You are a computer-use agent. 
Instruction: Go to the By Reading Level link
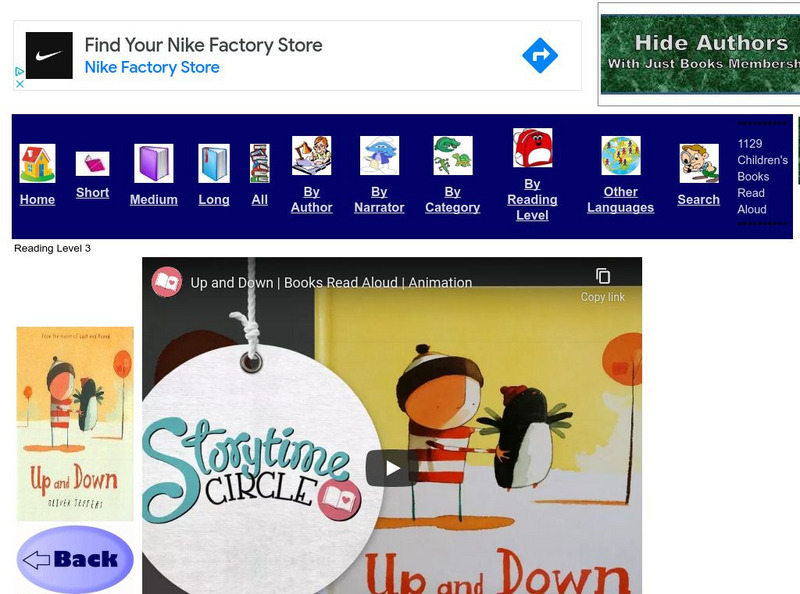pyautogui.click(x=532, y=199)
